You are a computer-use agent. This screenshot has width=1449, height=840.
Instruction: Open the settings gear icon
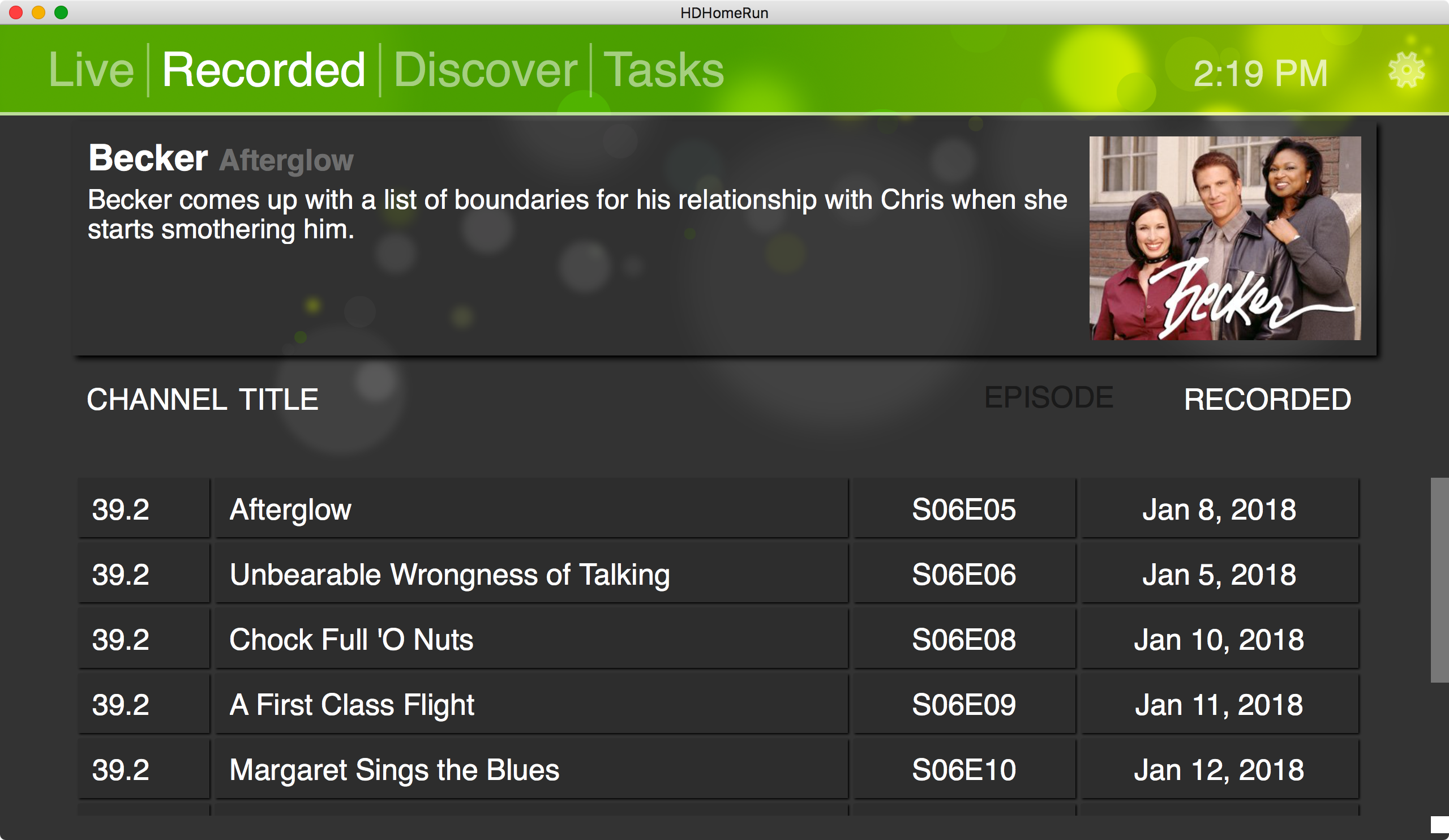click(x=1407, y=71)
